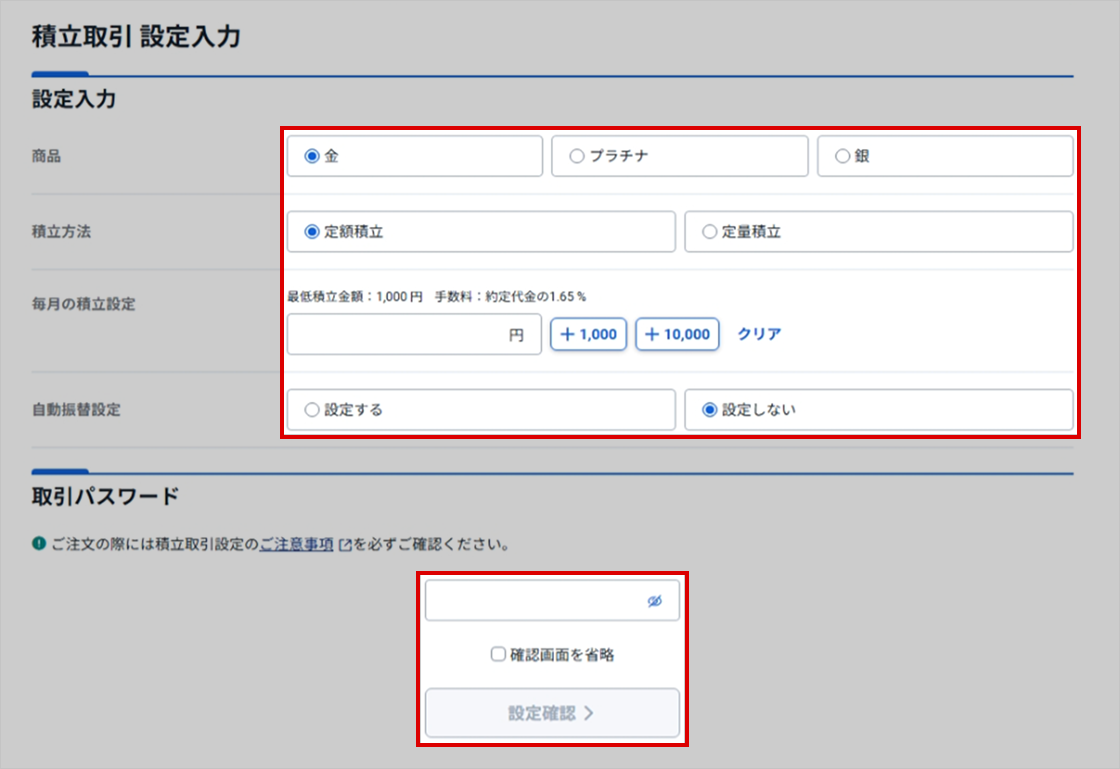Click the クリア link to reset amount
The image size is (1120, 769).
click(x=759, y=335)
